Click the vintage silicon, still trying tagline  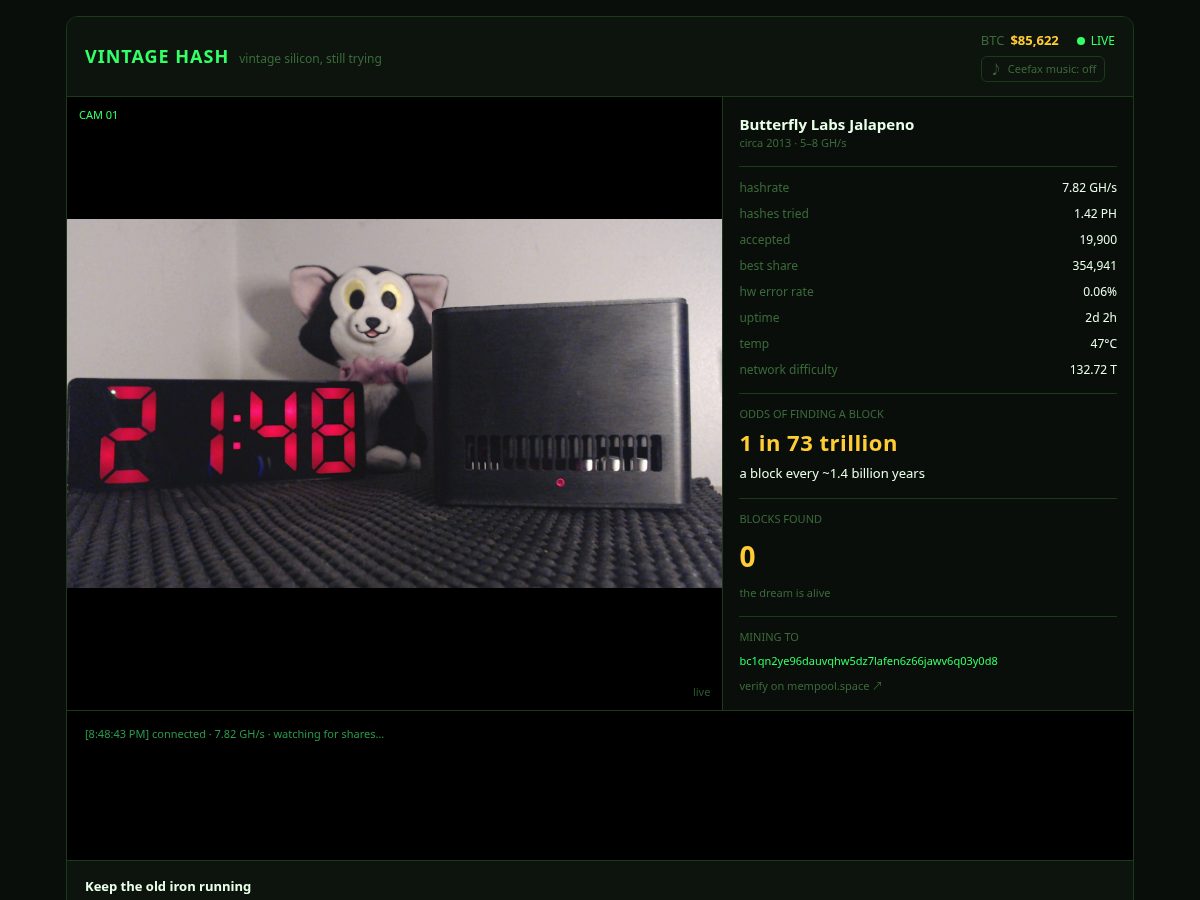point(310,59)
